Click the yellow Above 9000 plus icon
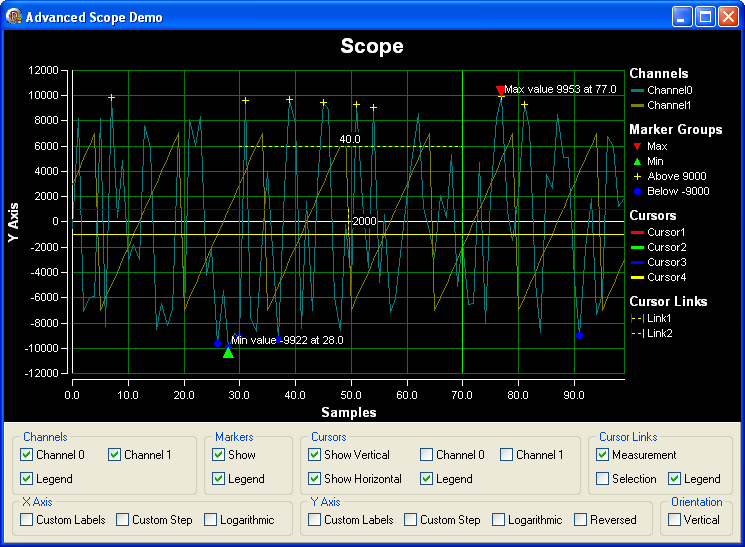Screen dimensions: 745x547 pos(636,176)
